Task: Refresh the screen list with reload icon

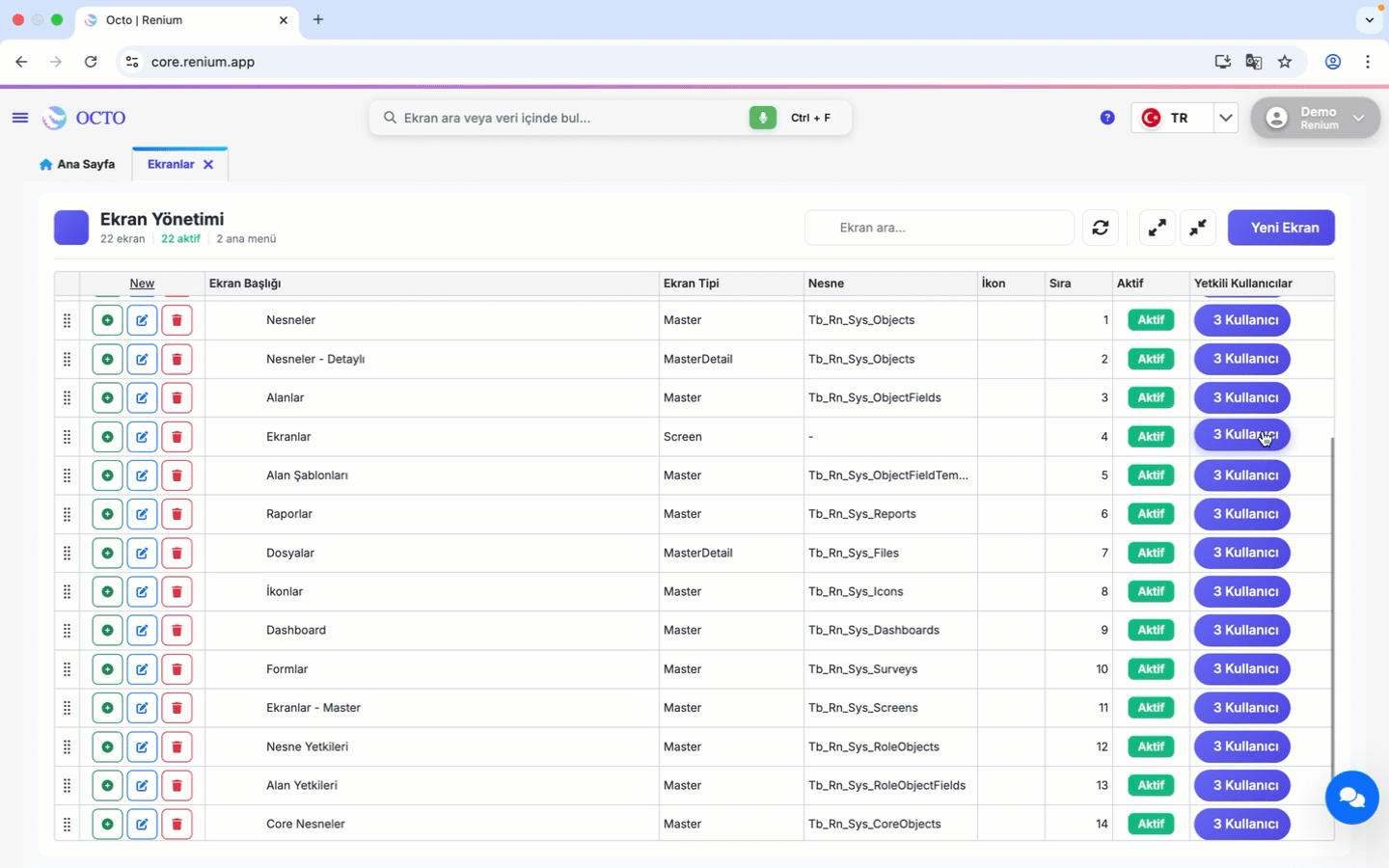Action: (x=1101, y=228)
